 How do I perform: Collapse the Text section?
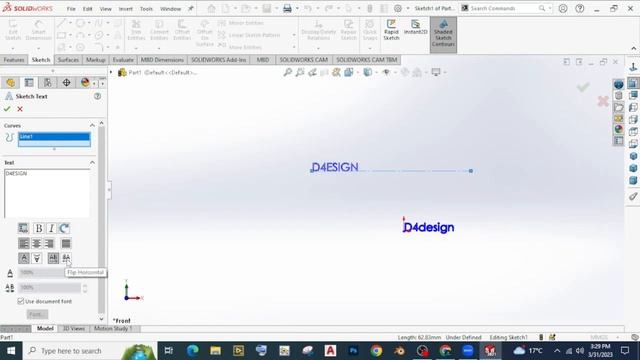click(x=92, y=162)
